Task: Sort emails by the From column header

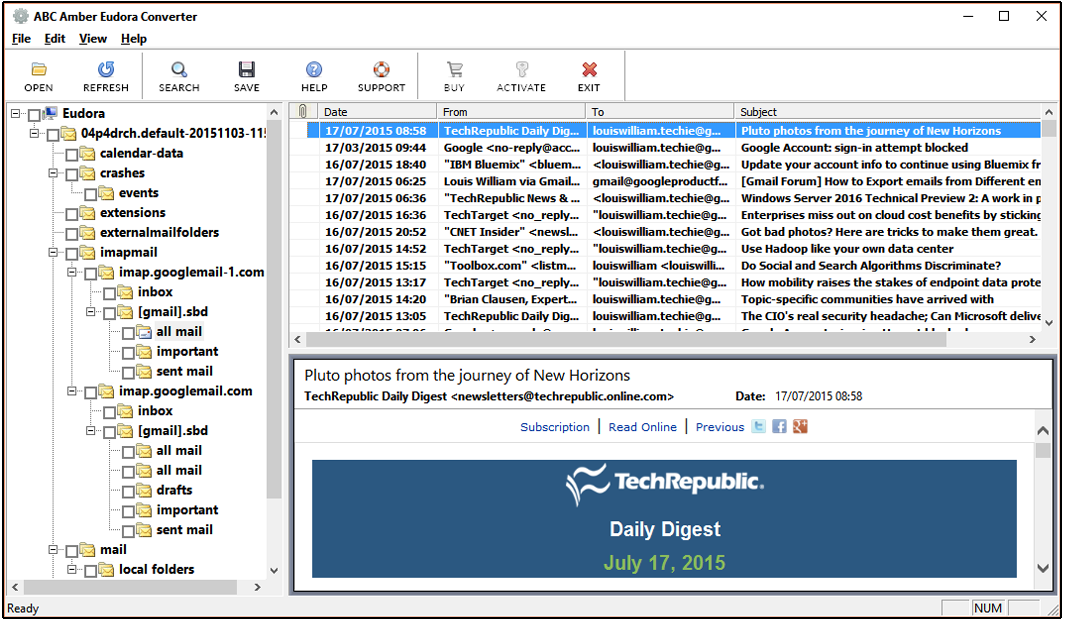Action: coord(511,111)
